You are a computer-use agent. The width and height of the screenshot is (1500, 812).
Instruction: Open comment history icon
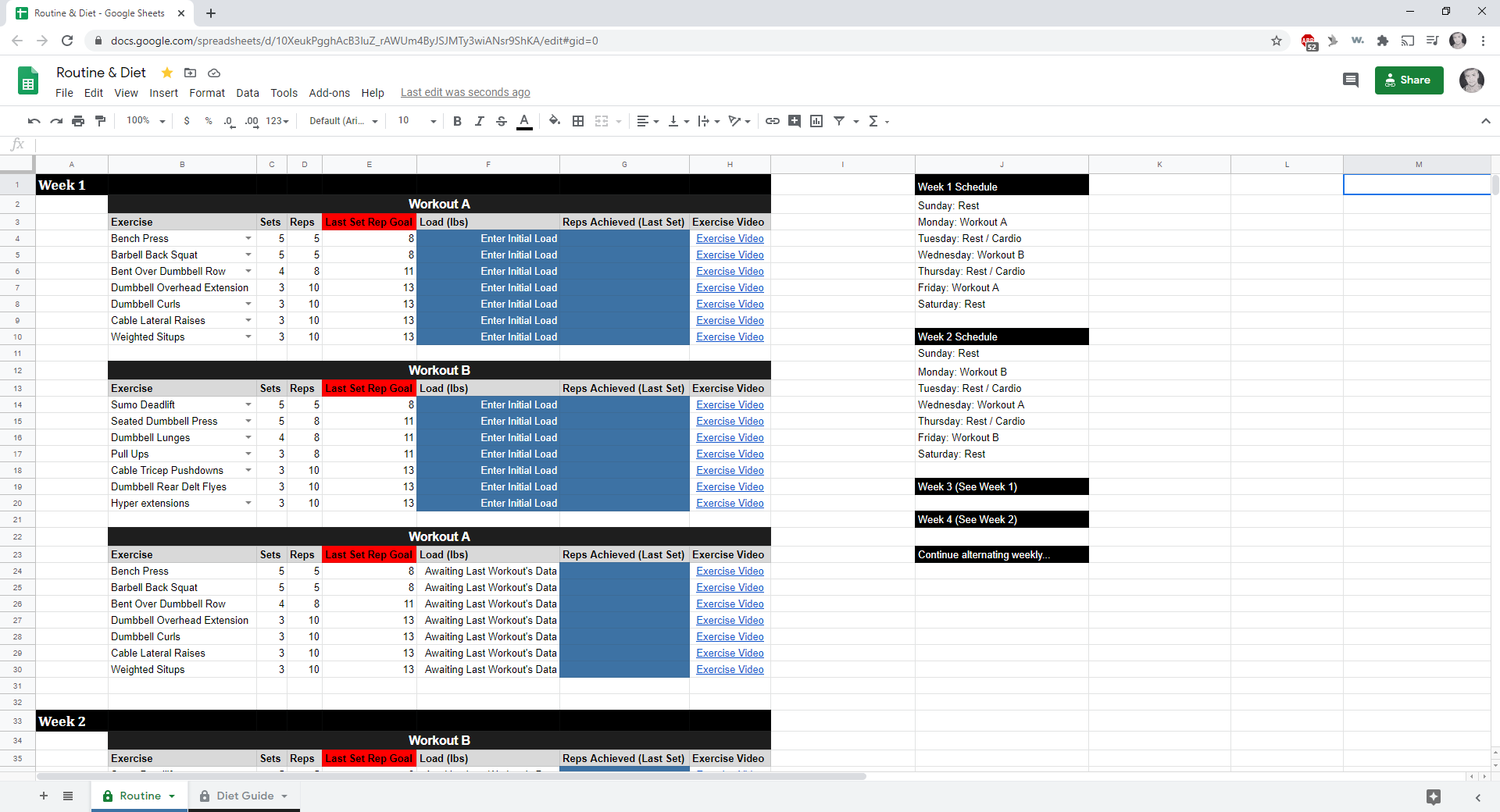coord(1350,80)
